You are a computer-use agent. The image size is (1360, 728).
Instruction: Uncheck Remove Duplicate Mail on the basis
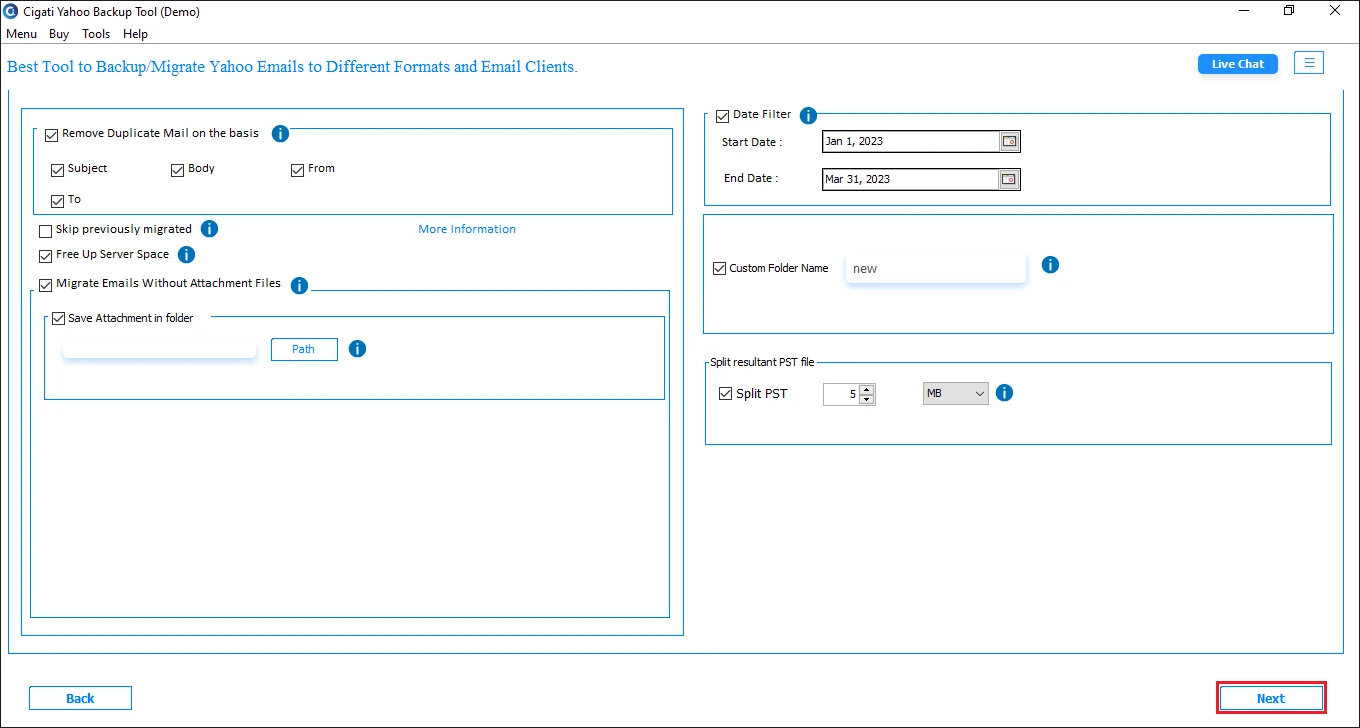(x=52, y=135)
